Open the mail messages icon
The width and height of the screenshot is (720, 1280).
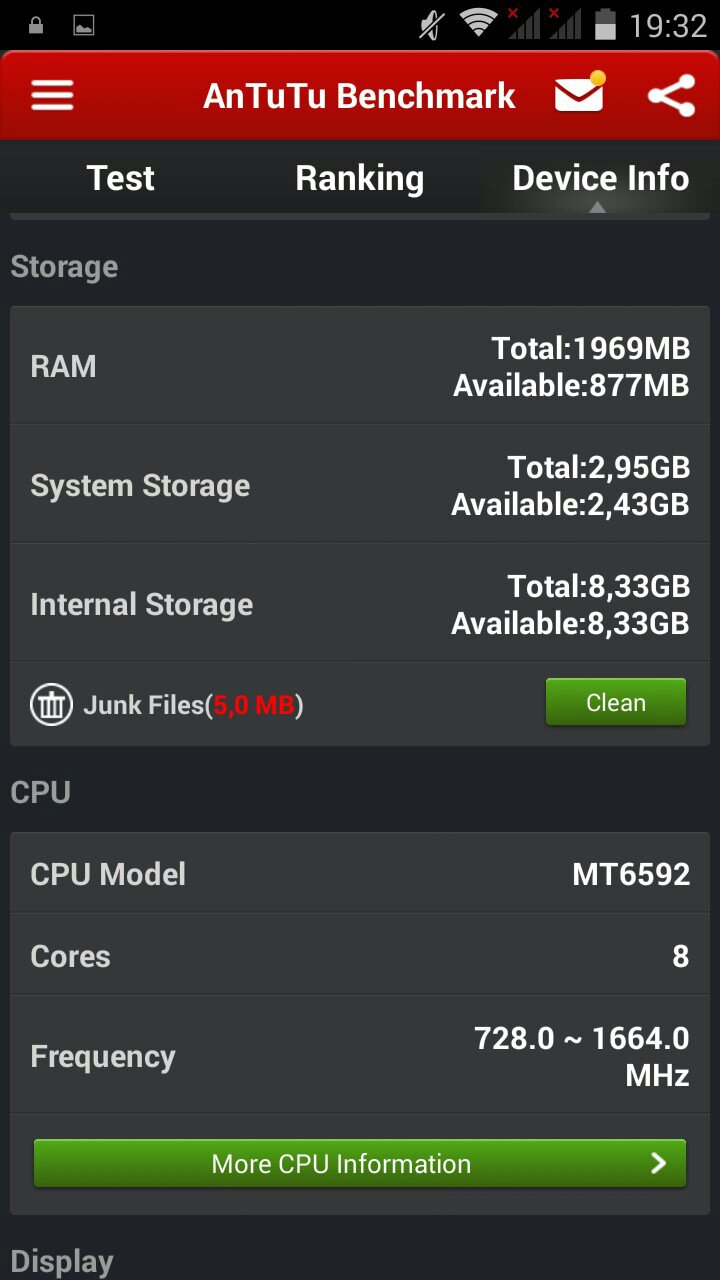click(x=580, y=95)
